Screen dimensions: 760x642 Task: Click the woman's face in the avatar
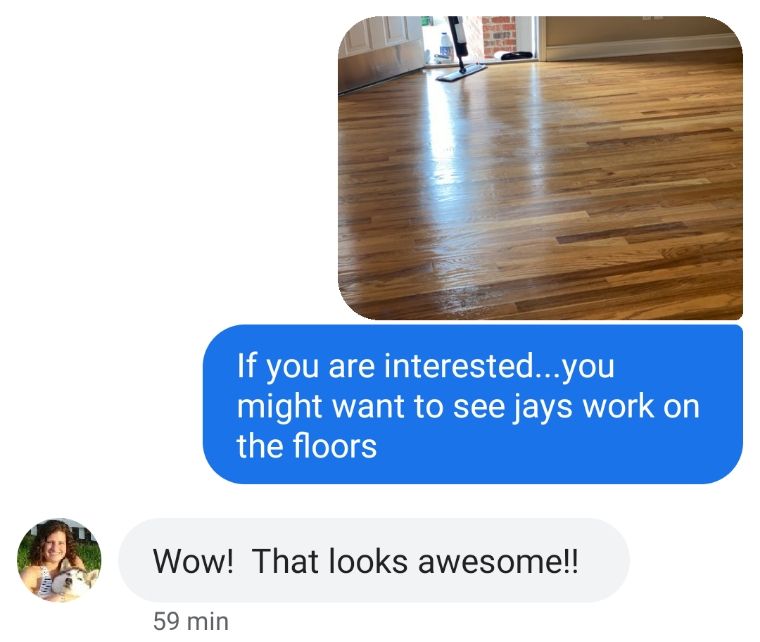point(52,545)
